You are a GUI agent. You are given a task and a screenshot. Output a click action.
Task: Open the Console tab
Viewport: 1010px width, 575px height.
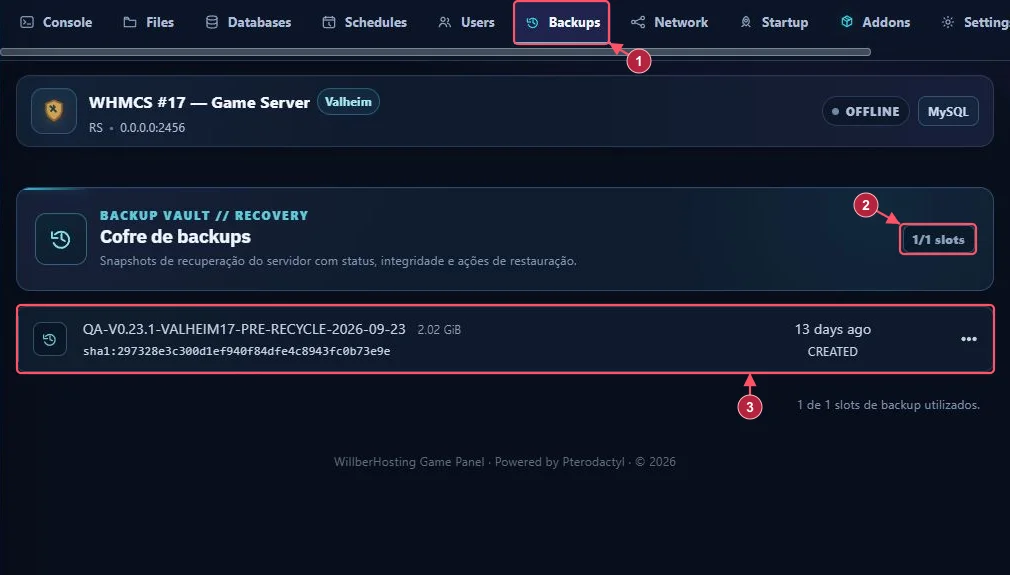click(56, 23)
